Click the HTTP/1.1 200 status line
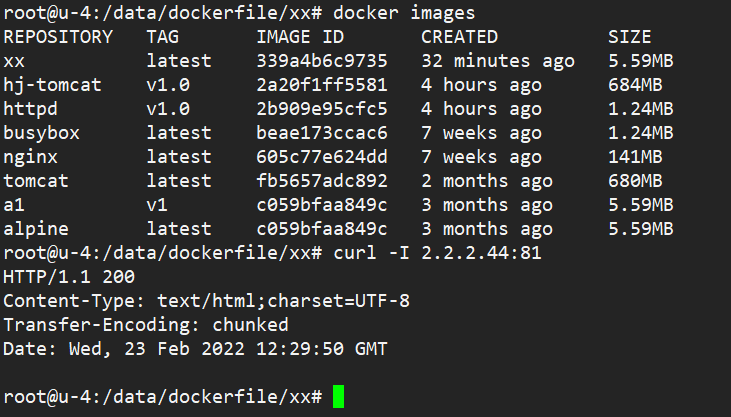731x417 pixels. [x=69, y=277]
